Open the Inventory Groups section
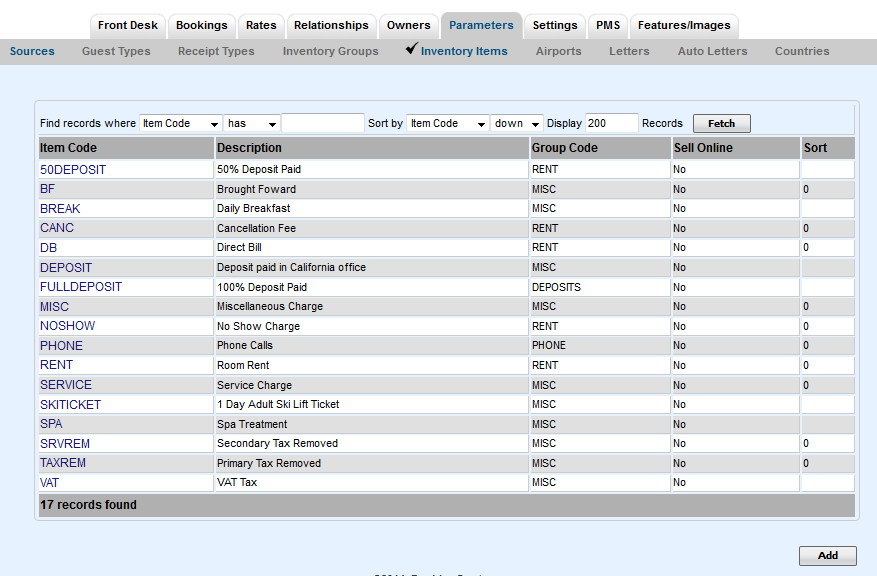The height and width of the screenshot is (576, 877). pos(330,51)
